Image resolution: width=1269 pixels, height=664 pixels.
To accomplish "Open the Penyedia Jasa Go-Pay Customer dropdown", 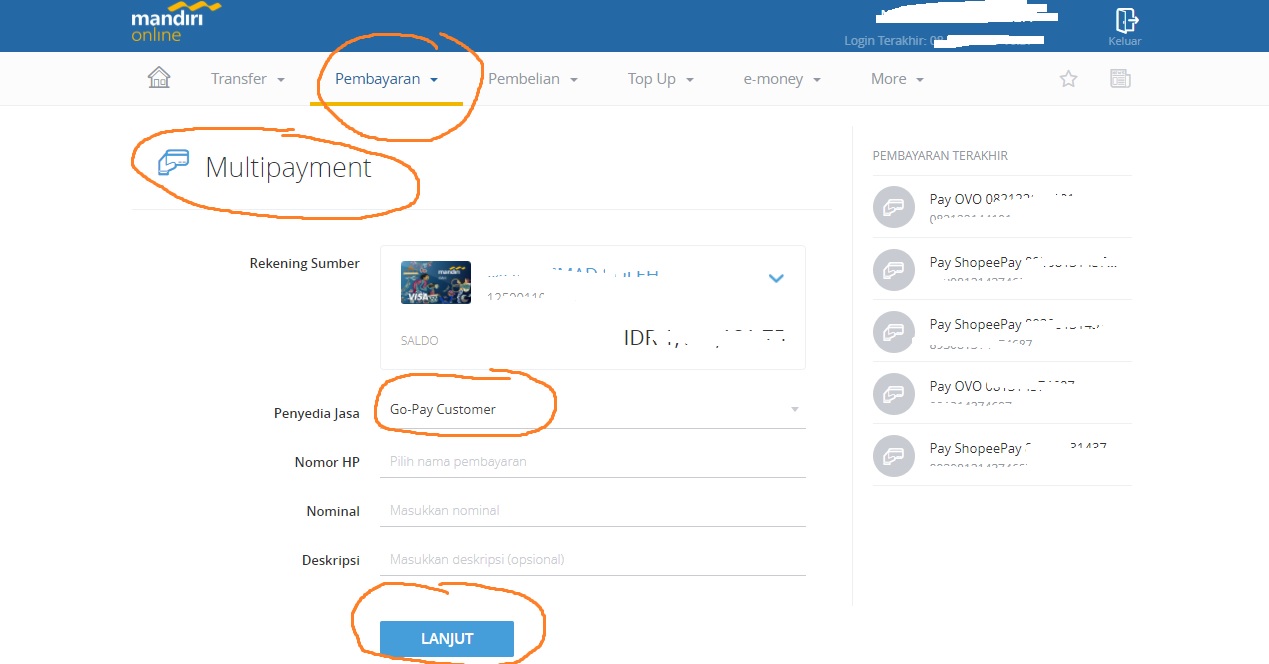I will point(593,409).
